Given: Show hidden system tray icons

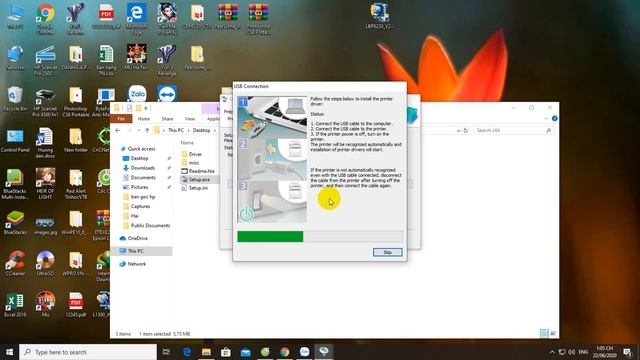Looking at the screenshot, I should [552, 352].
